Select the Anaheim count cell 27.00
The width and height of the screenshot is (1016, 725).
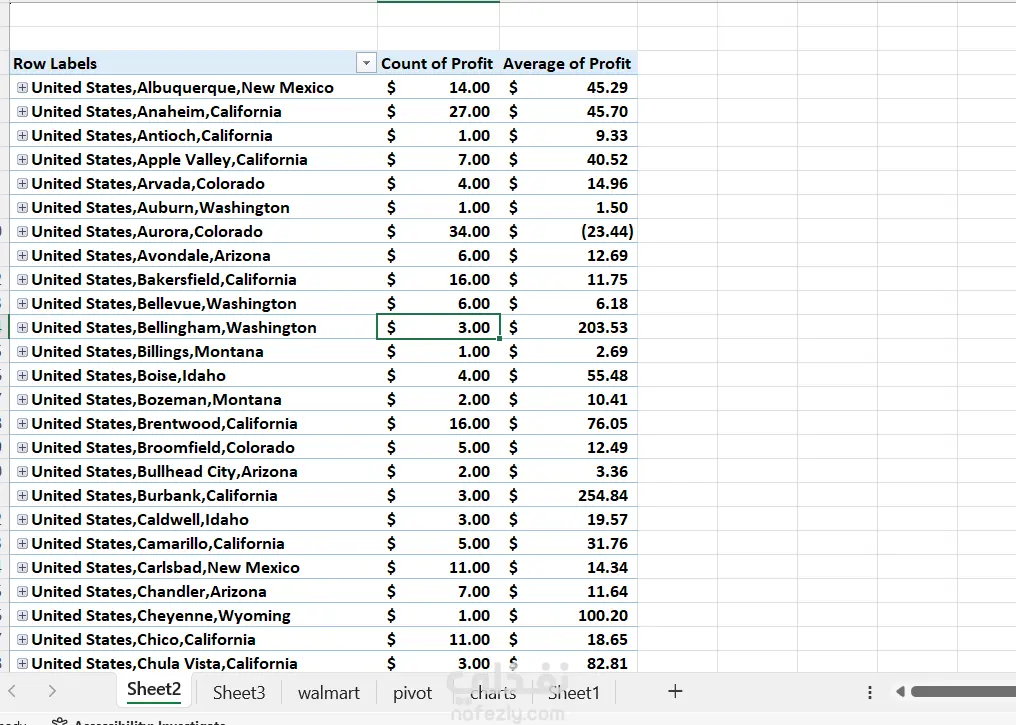tap(439, 111)
